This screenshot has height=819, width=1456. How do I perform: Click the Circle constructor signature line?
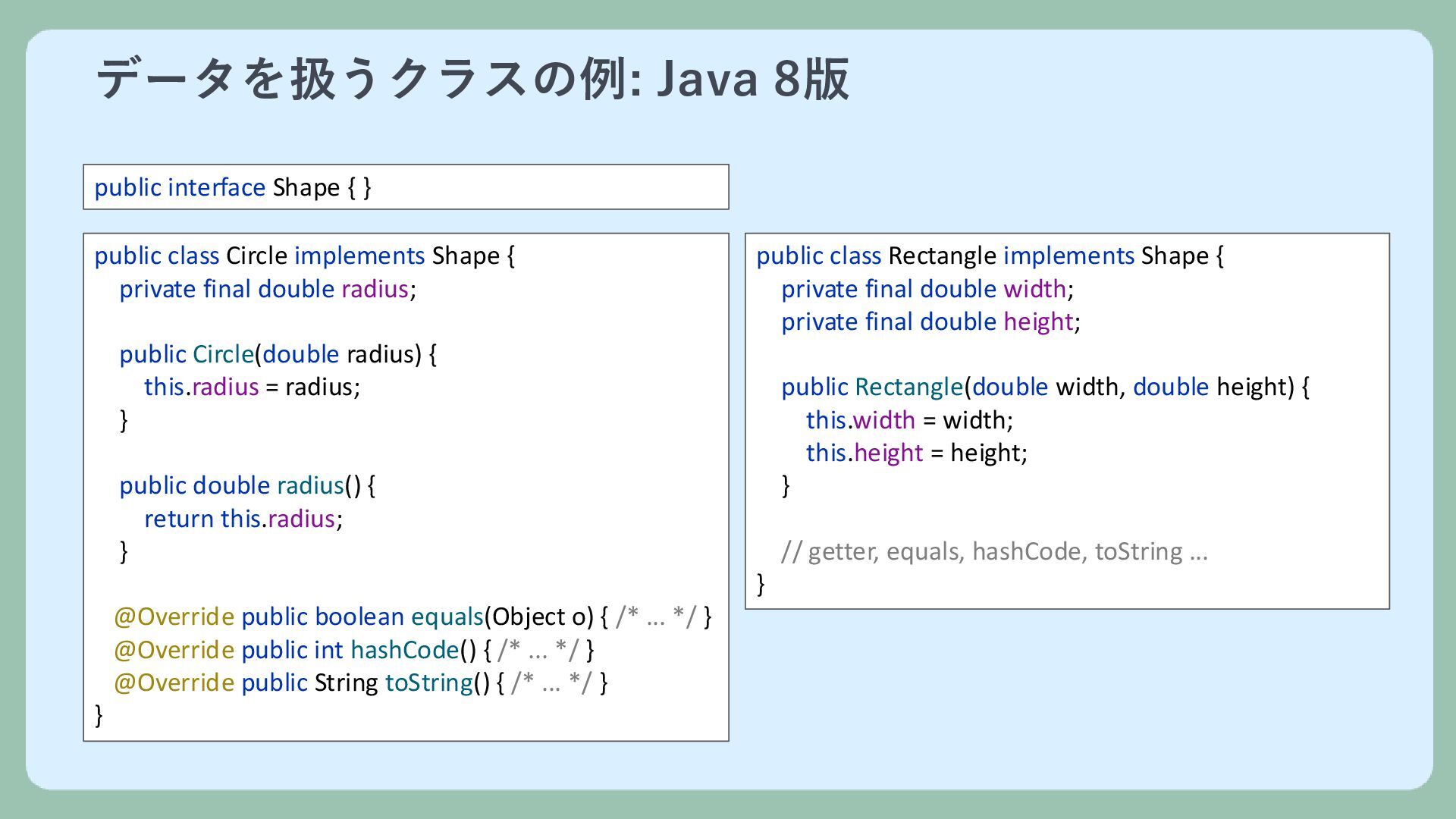[278, 354]
